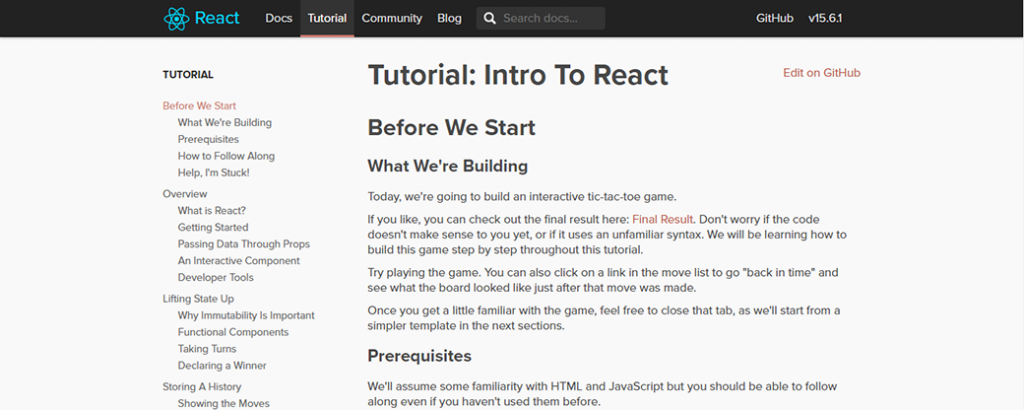
Task: Click the Edit on GitHub link
Action: [x=821, y=73]
